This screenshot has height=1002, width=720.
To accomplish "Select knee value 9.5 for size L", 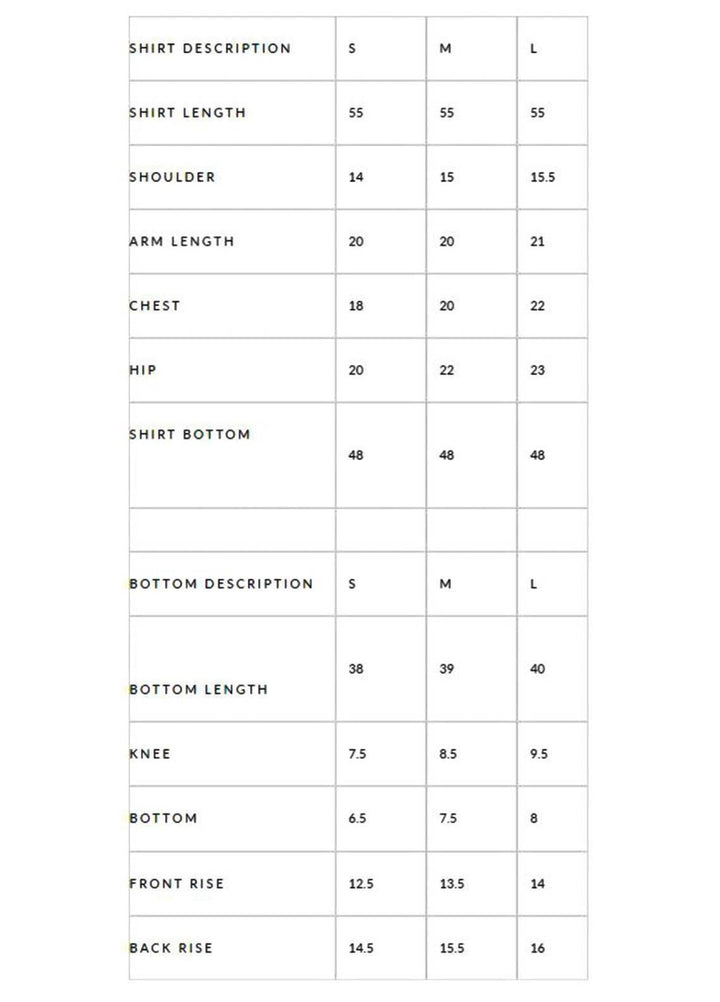I will (539, 754).
